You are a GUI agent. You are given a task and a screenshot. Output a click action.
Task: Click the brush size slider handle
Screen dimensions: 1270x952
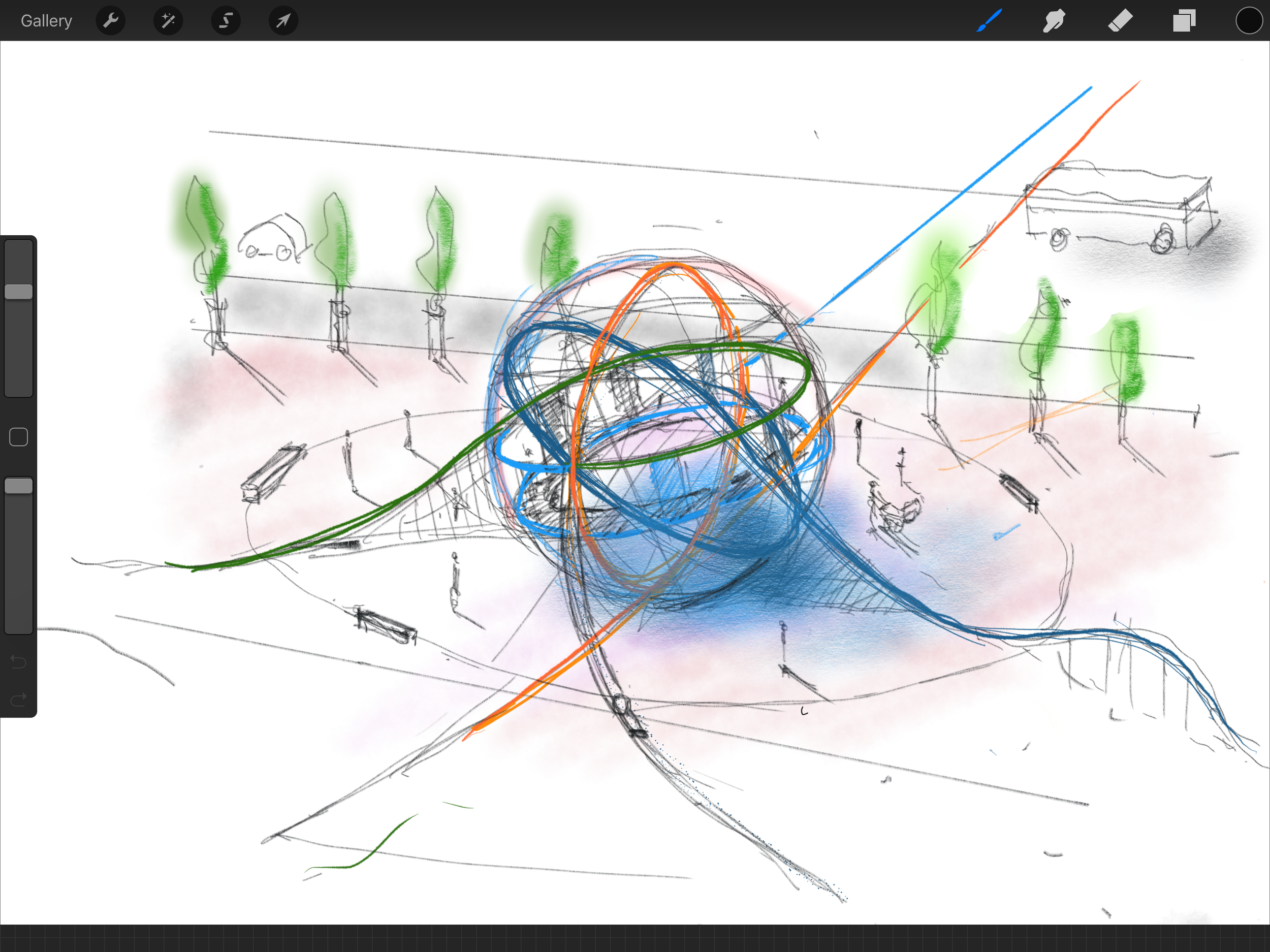click(18, 291)
